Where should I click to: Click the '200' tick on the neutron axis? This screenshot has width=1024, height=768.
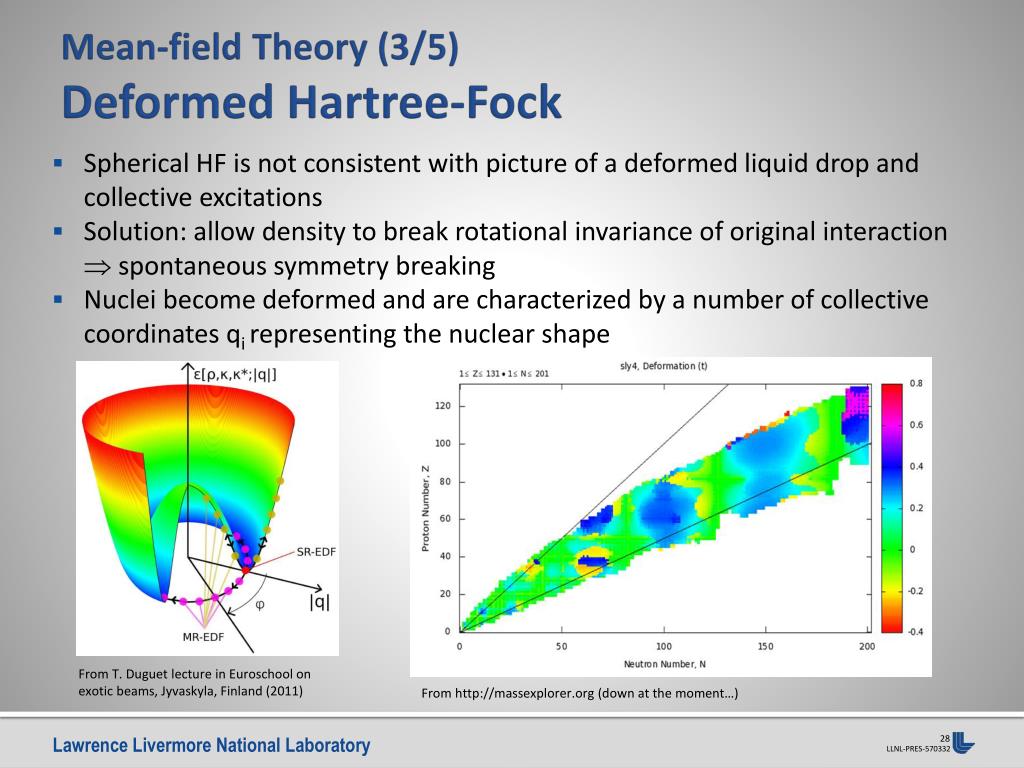click(867, 646)
